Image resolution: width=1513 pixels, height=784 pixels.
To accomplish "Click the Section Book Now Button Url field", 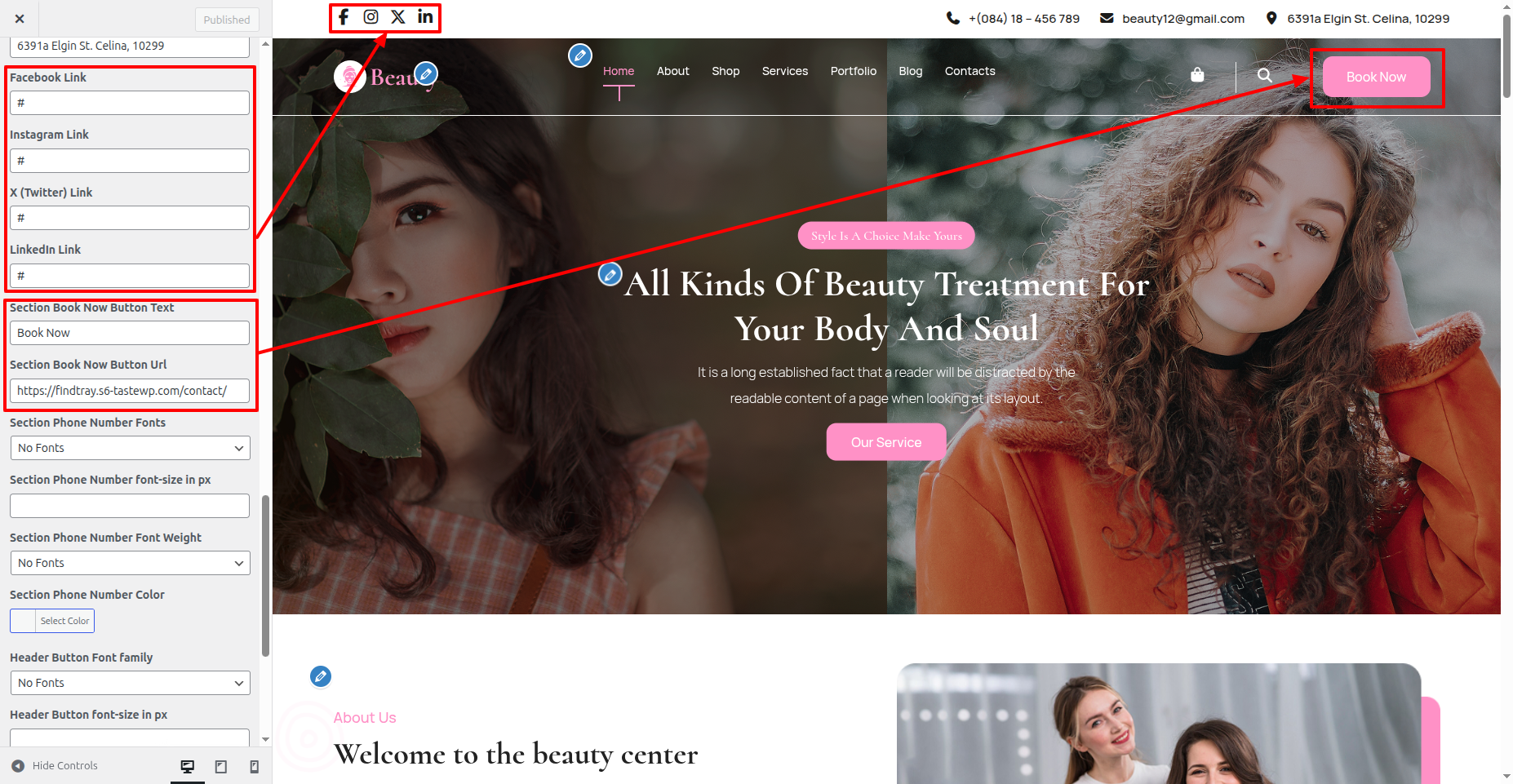I will 130,391.
